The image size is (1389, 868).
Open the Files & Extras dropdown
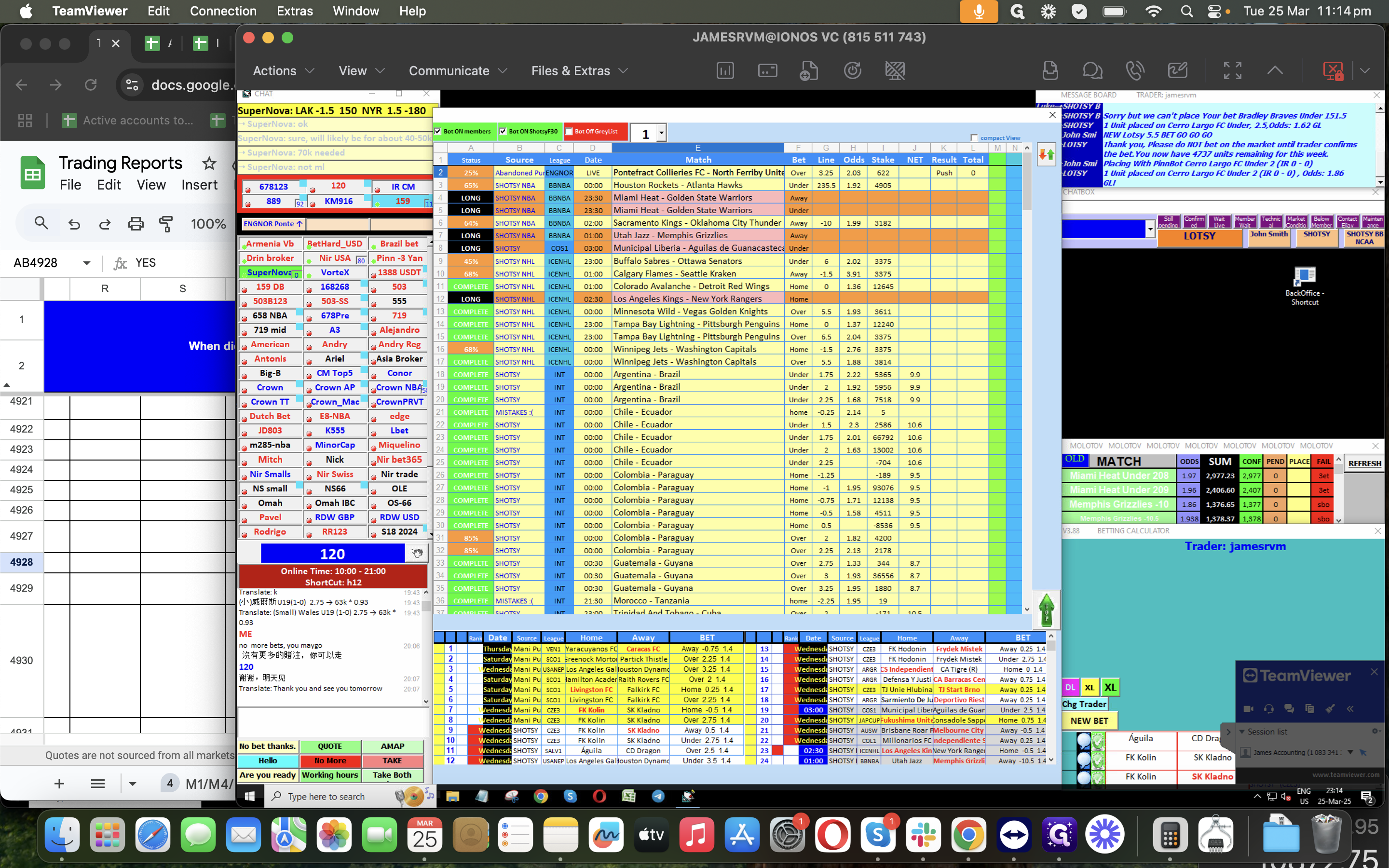(x=579, y=70)
